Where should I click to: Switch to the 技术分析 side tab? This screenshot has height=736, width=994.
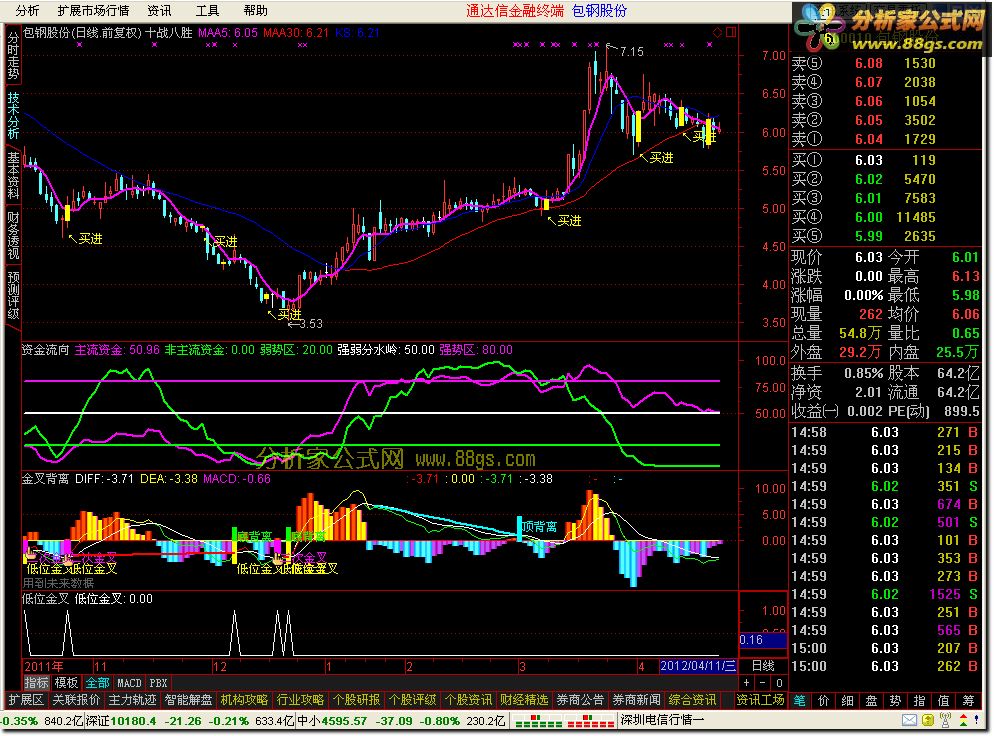(13, 115)
